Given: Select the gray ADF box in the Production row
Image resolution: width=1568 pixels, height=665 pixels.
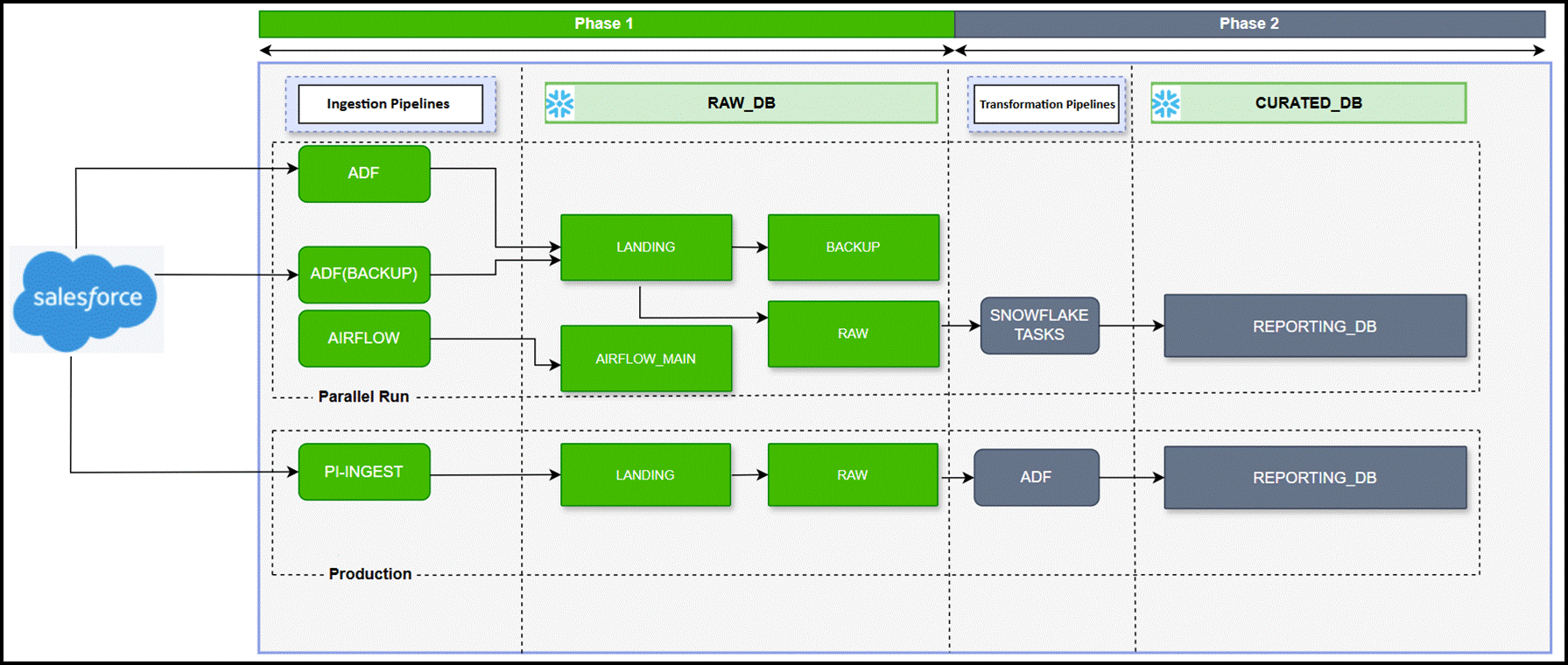Looking at the screenshot, I should pos(1036,478).
